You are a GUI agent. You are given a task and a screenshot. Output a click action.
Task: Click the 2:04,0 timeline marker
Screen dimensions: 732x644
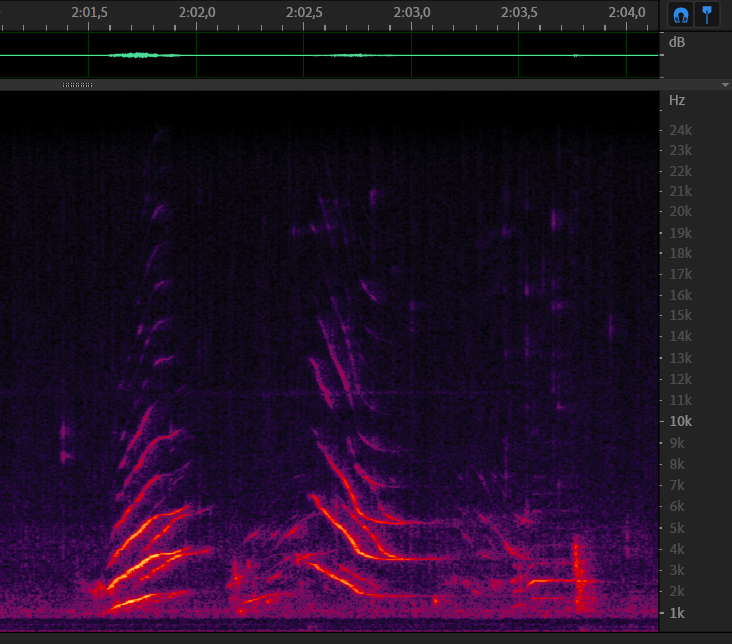click(x=626, y=12)
